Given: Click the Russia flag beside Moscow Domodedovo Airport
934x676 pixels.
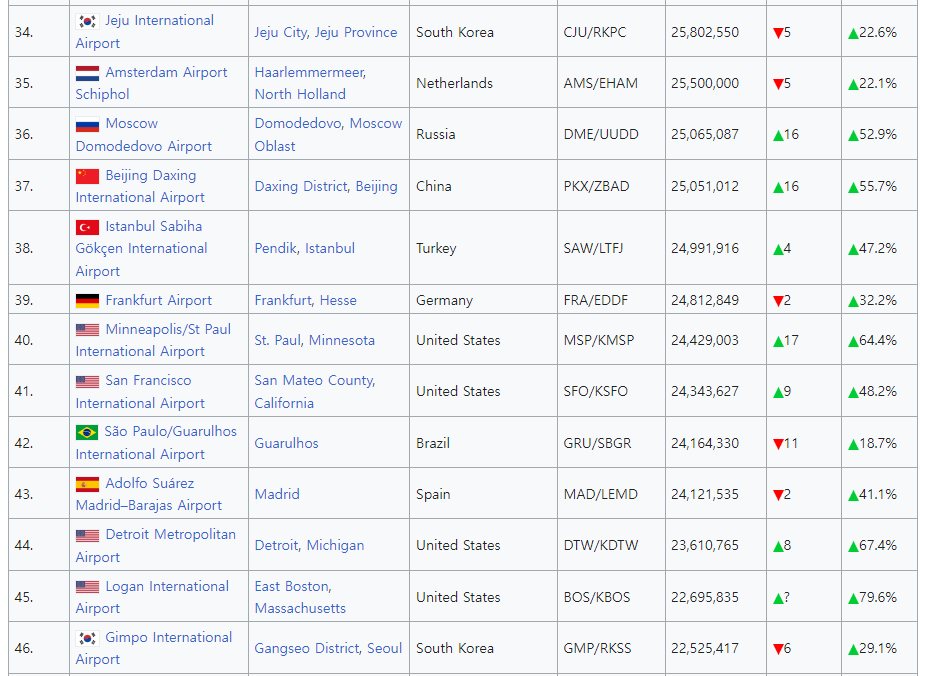Looking at the screenshot, I should pyautogui.click(x=87, y=124).
